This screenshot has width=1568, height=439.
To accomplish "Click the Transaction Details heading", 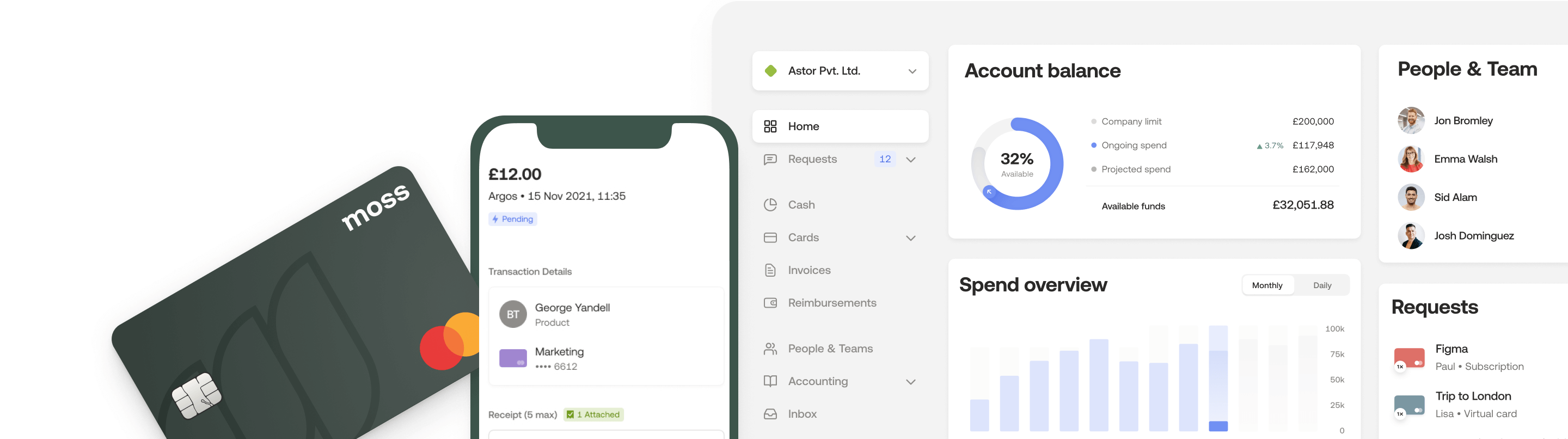I will pos(530,272).
